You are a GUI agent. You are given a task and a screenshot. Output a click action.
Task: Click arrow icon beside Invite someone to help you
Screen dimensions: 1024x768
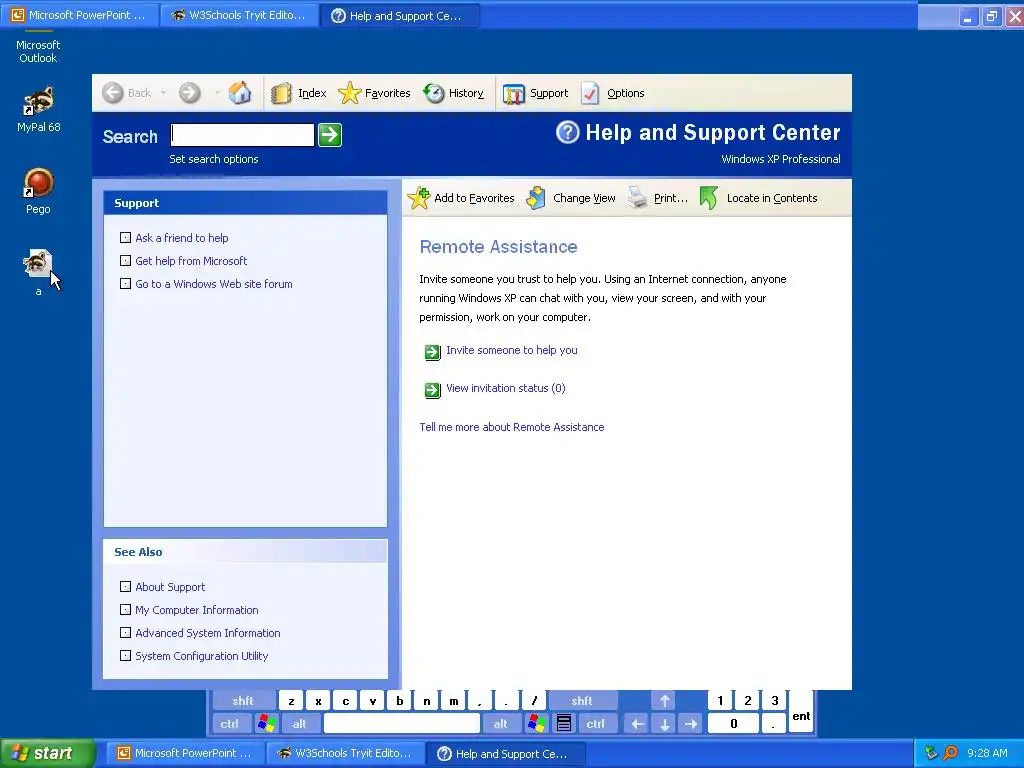pos(432,352)
